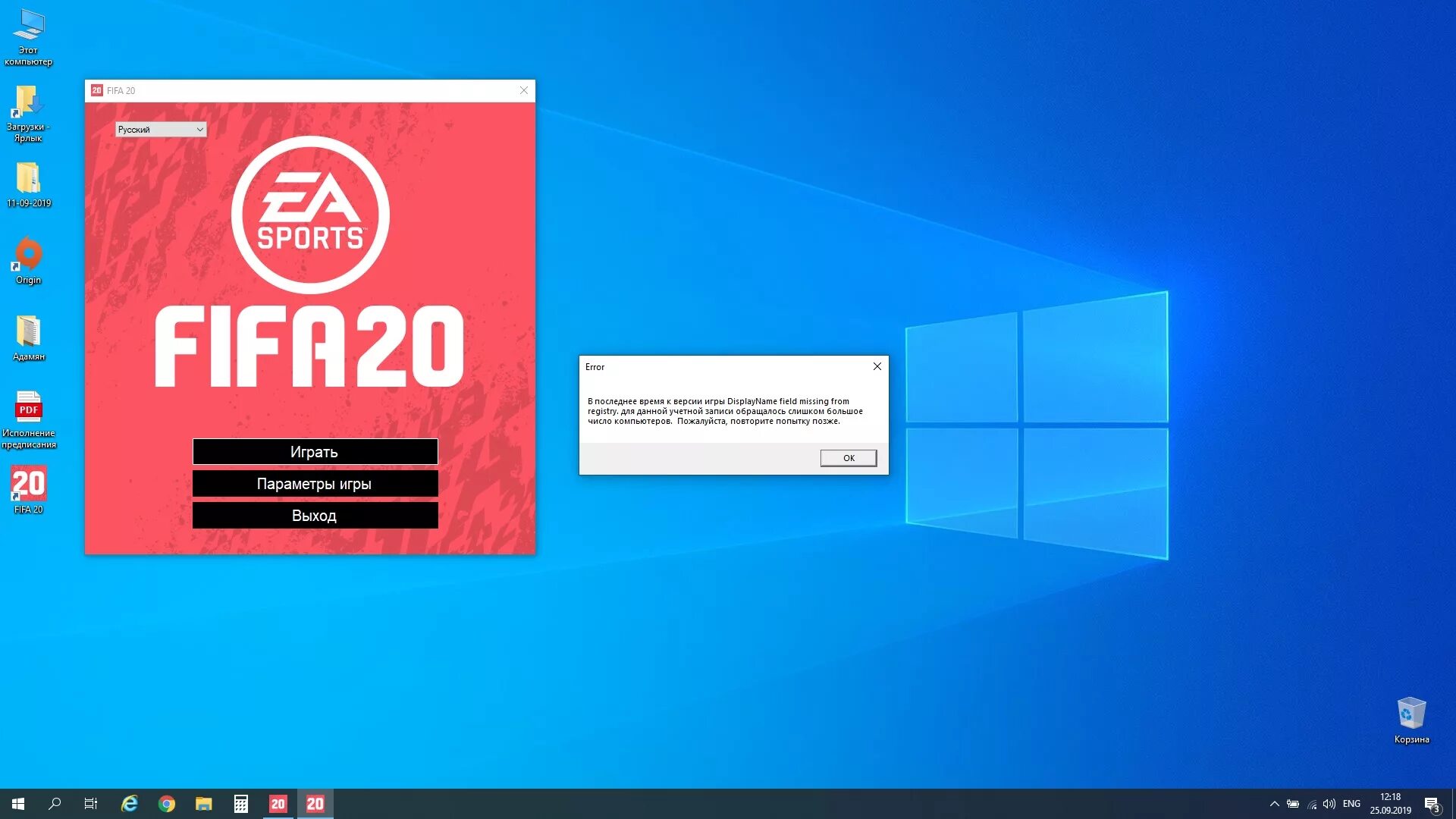The width and height of the screenshot is (1456, 819).
Task: Select the Корзина recycle bin icon
Action: tap(1411, 720)
